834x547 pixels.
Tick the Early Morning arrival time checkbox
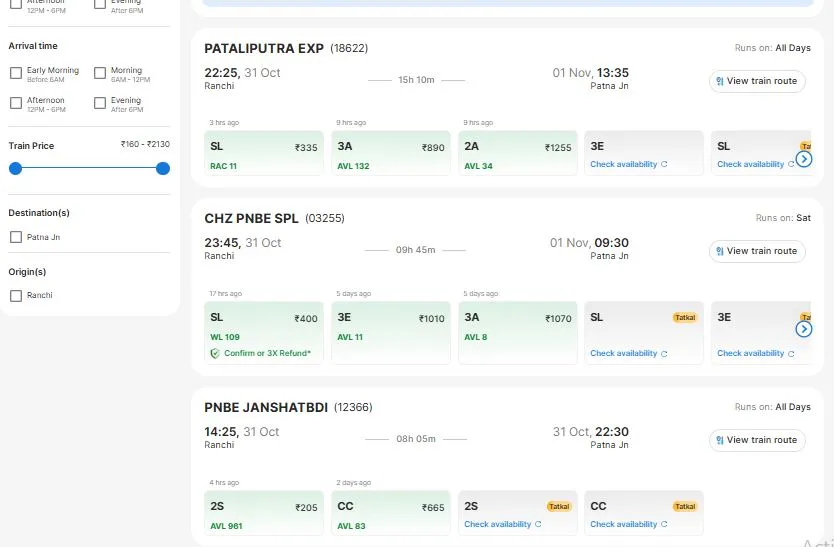tap(16, 73)
